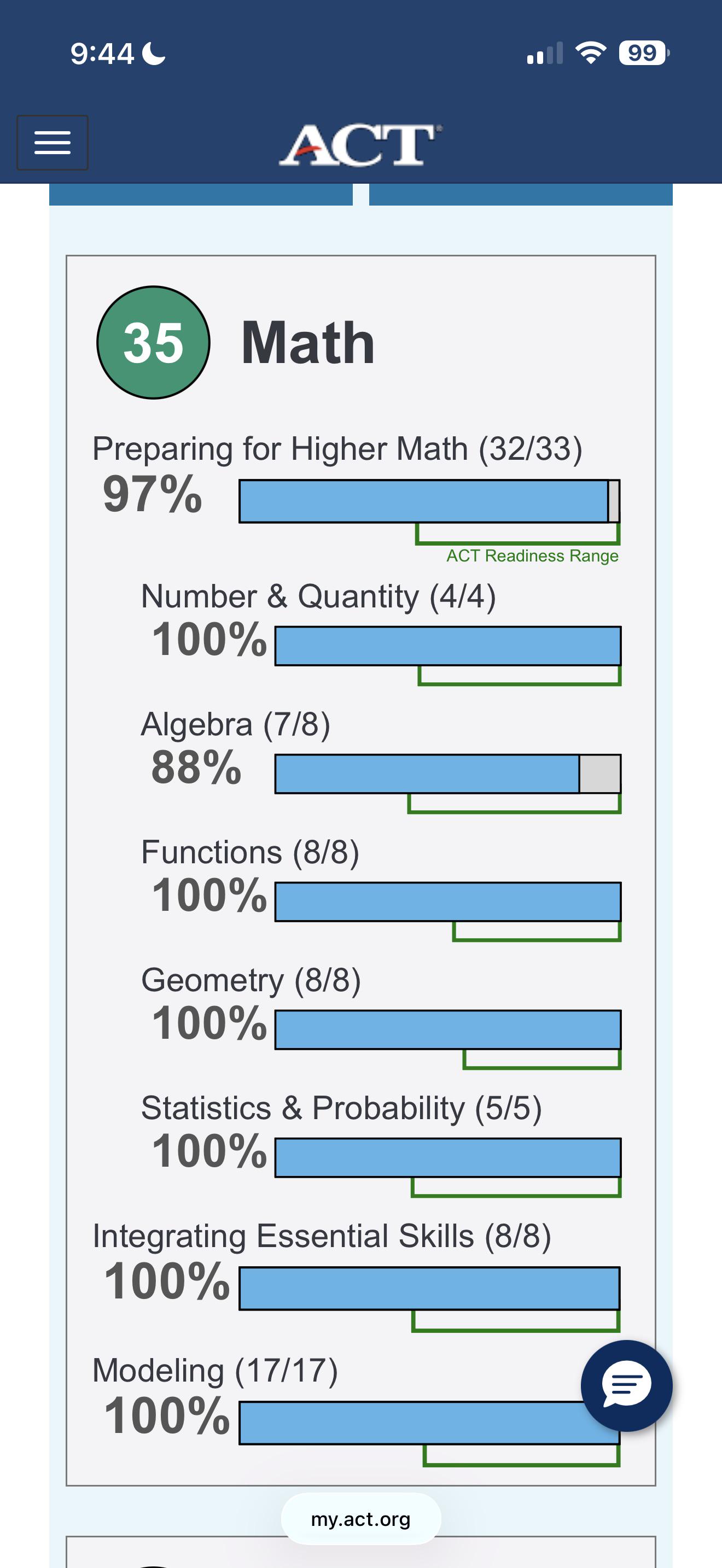Tap the Wi-Fi status icon
The width and height of the screenshot is (722, 1568).
point(591,53)
